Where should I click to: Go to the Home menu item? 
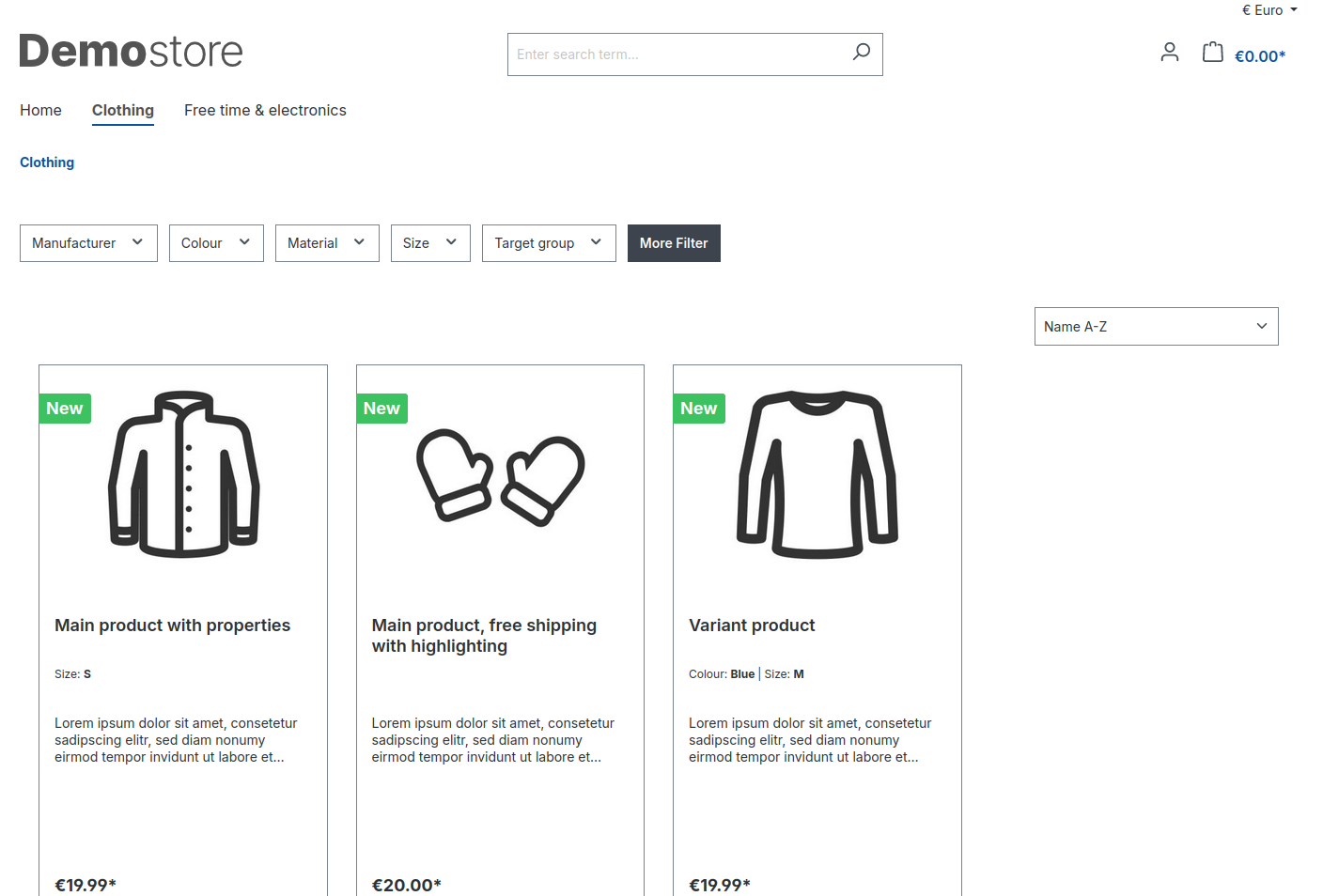(40, 110)
